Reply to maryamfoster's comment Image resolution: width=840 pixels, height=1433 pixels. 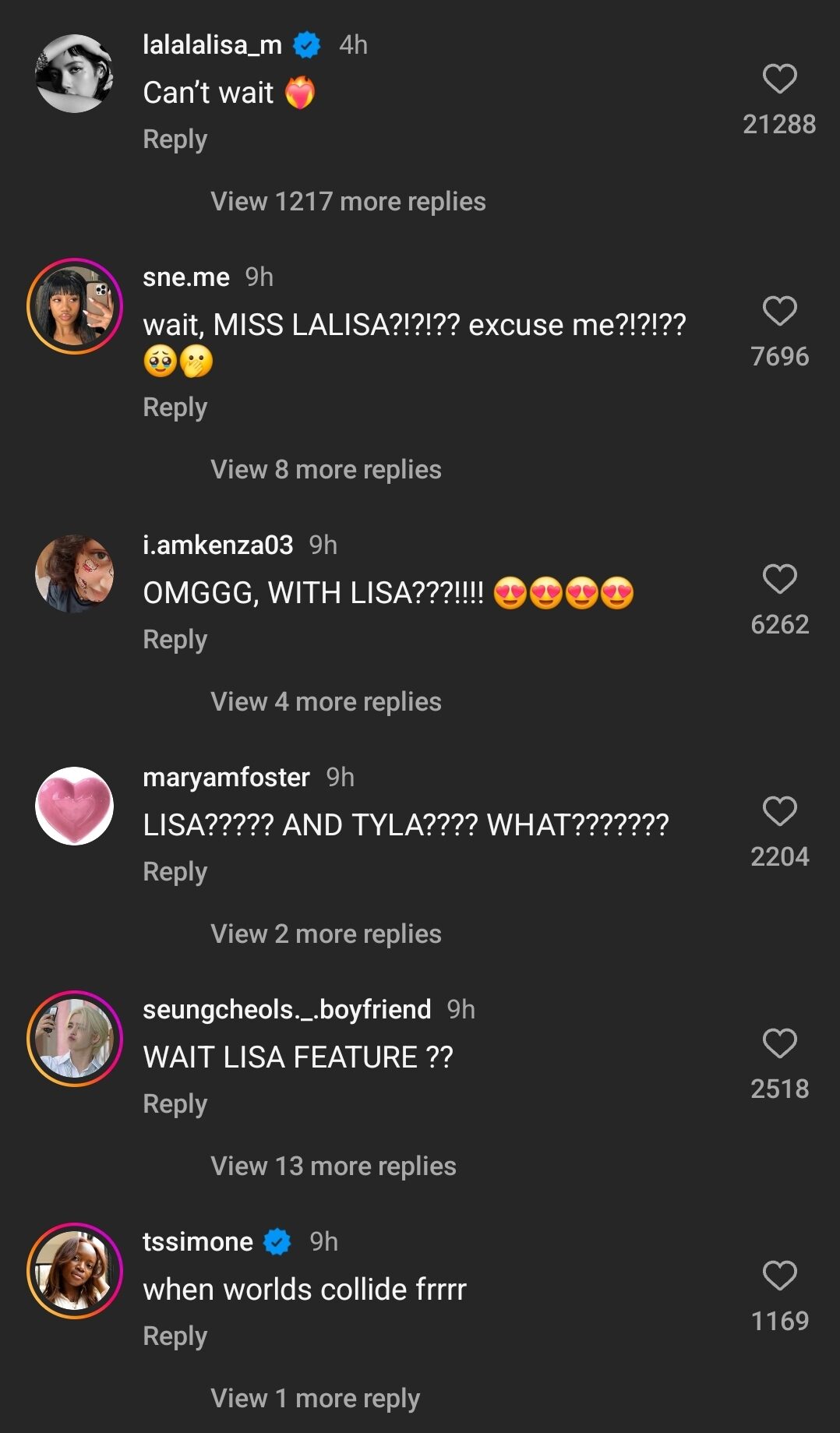point(175,872)
